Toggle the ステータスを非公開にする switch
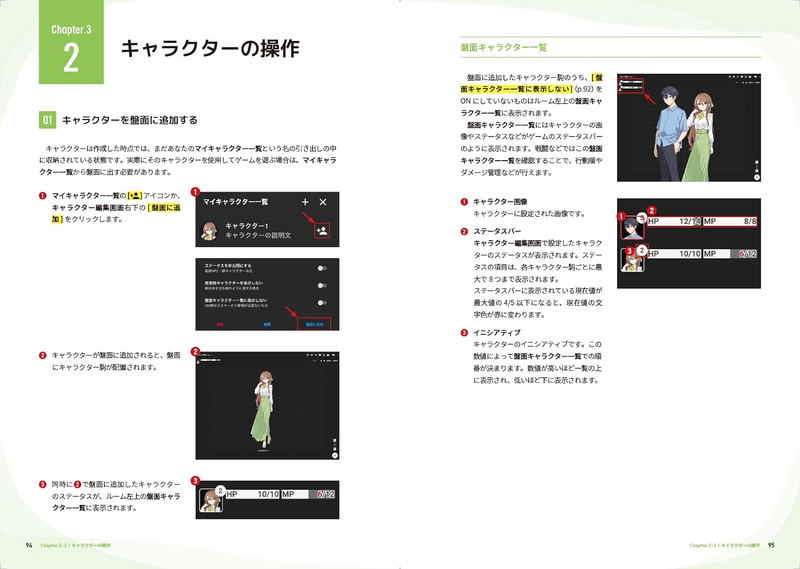This screenshot has height=569, width=800. pyautogui.click(x=322, y=268)
